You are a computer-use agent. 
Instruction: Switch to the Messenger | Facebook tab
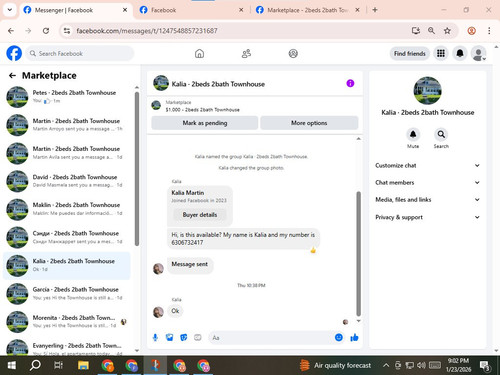pos(75,10)
